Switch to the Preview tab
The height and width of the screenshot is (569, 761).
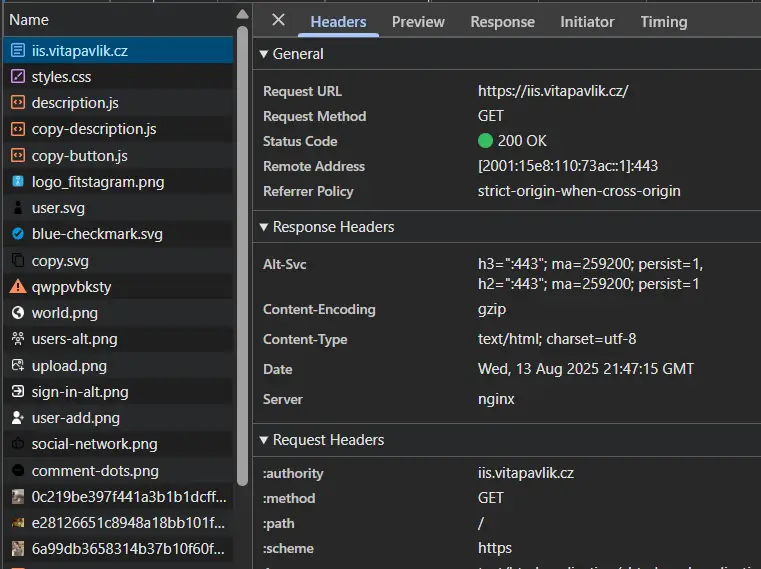[418, 22]
